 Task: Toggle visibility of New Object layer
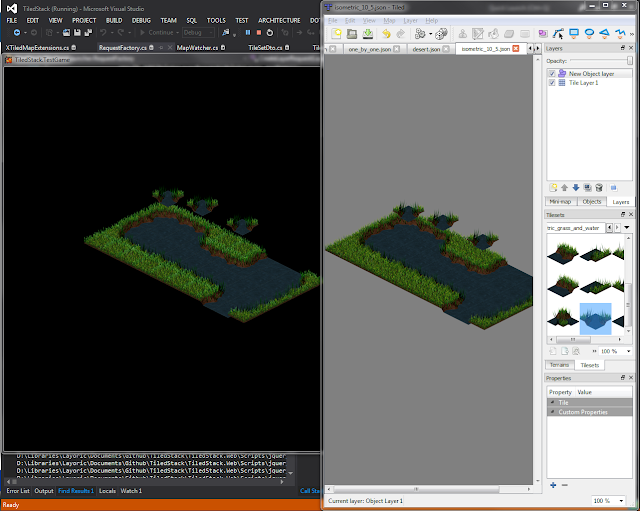552,74
